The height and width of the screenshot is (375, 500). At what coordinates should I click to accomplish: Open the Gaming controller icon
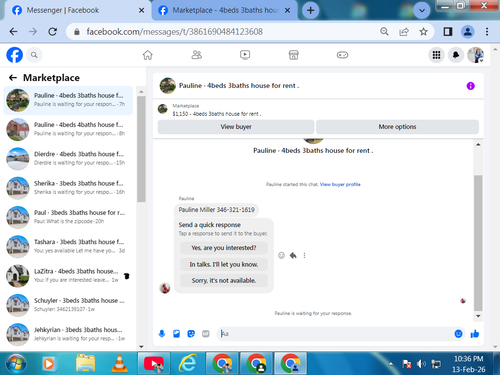click(342, 55)
